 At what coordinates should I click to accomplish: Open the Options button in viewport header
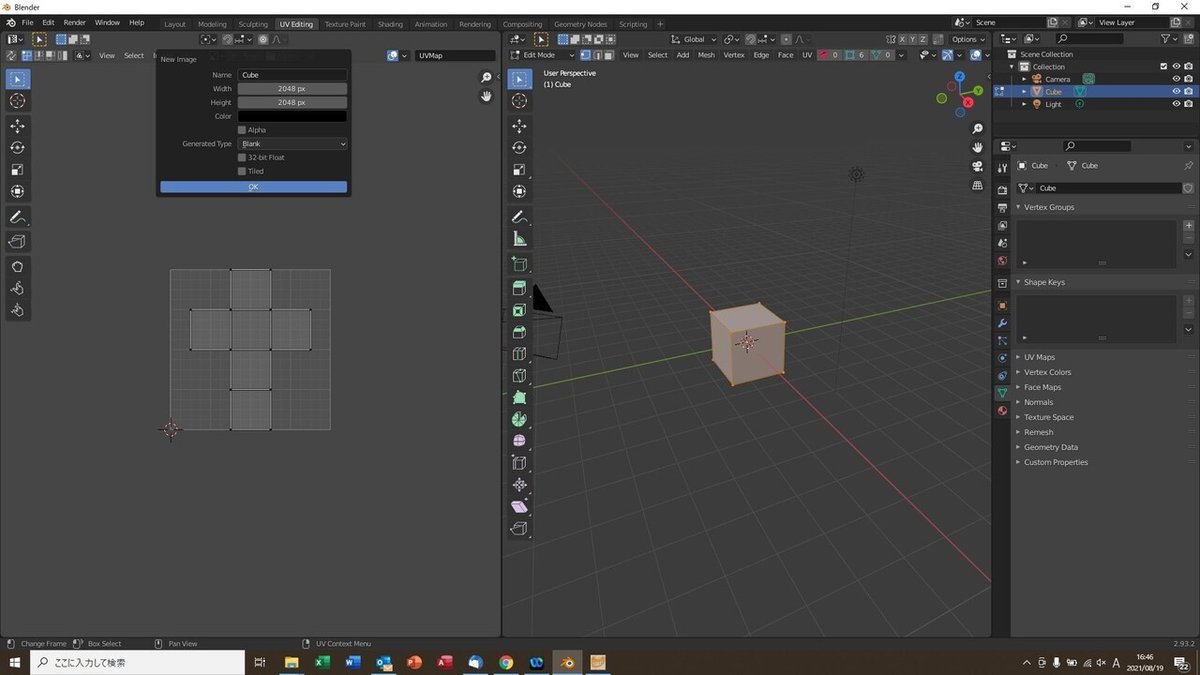967,39
